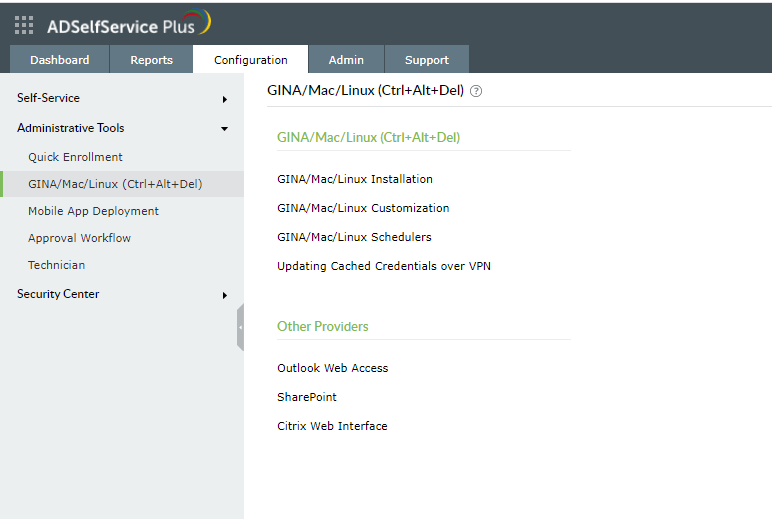This screenshot has width=772, height=519.
Task: Collapse the sidebar panel handle
Action: pos(240,328)
